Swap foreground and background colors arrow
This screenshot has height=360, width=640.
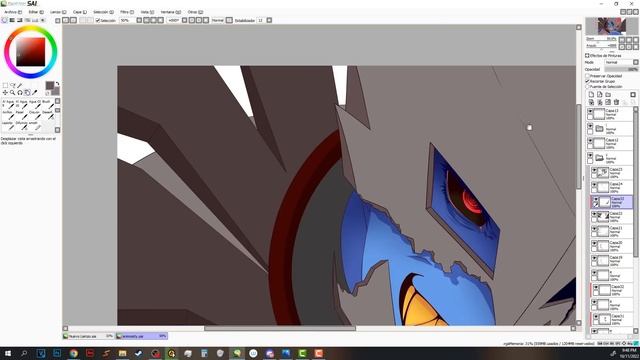point(58,84)
